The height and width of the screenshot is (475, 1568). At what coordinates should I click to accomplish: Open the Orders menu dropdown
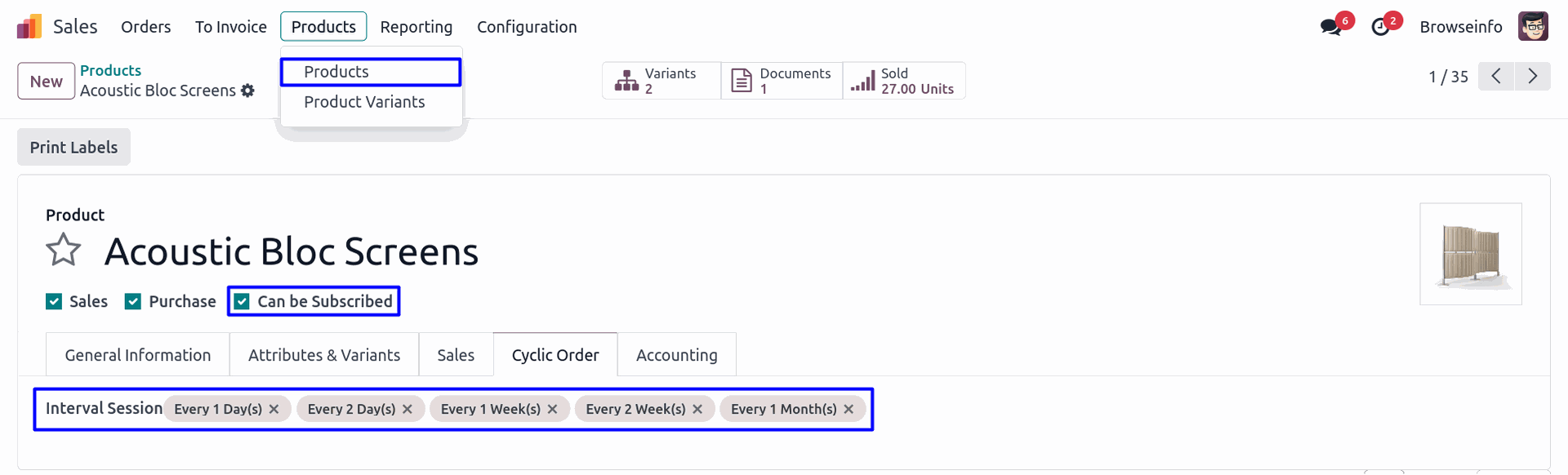tap(145, 27)
